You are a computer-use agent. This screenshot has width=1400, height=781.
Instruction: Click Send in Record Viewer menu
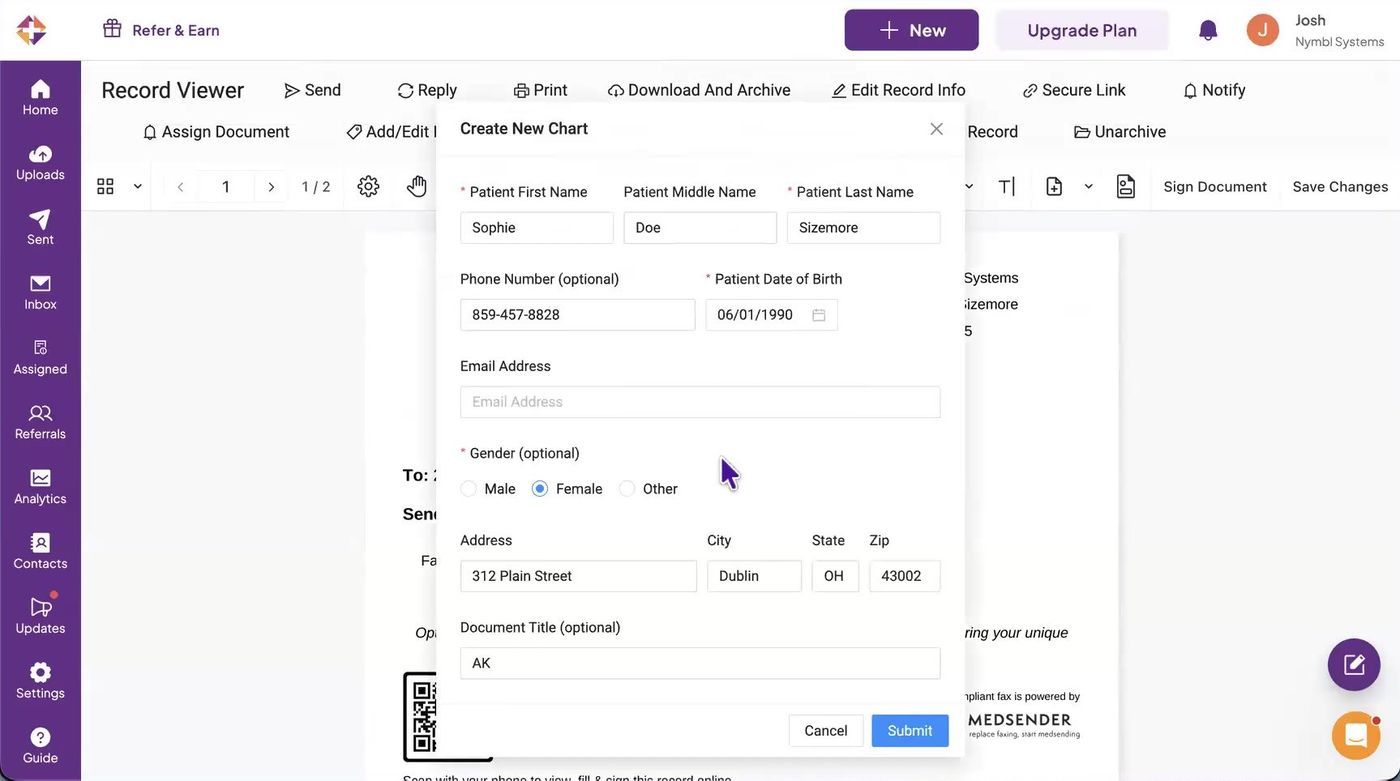312,90
